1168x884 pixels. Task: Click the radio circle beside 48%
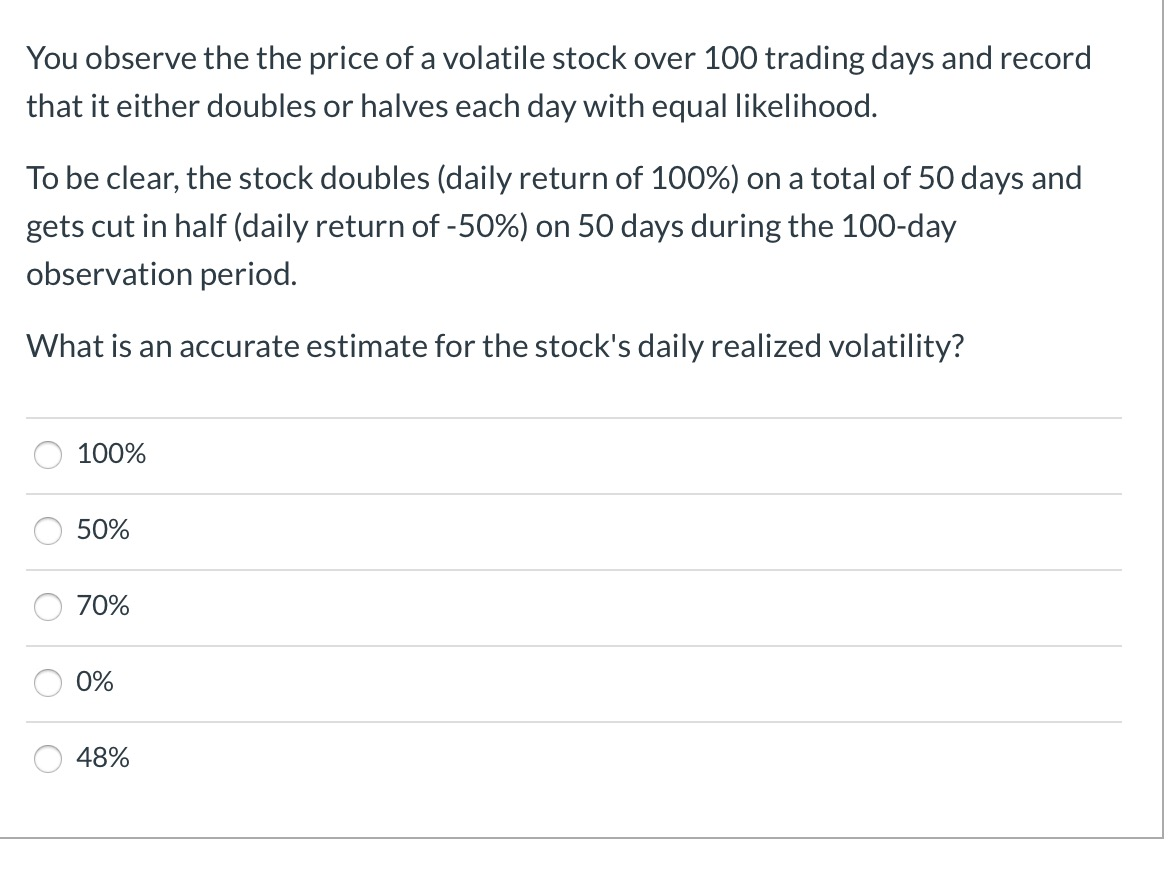point(47,759)
